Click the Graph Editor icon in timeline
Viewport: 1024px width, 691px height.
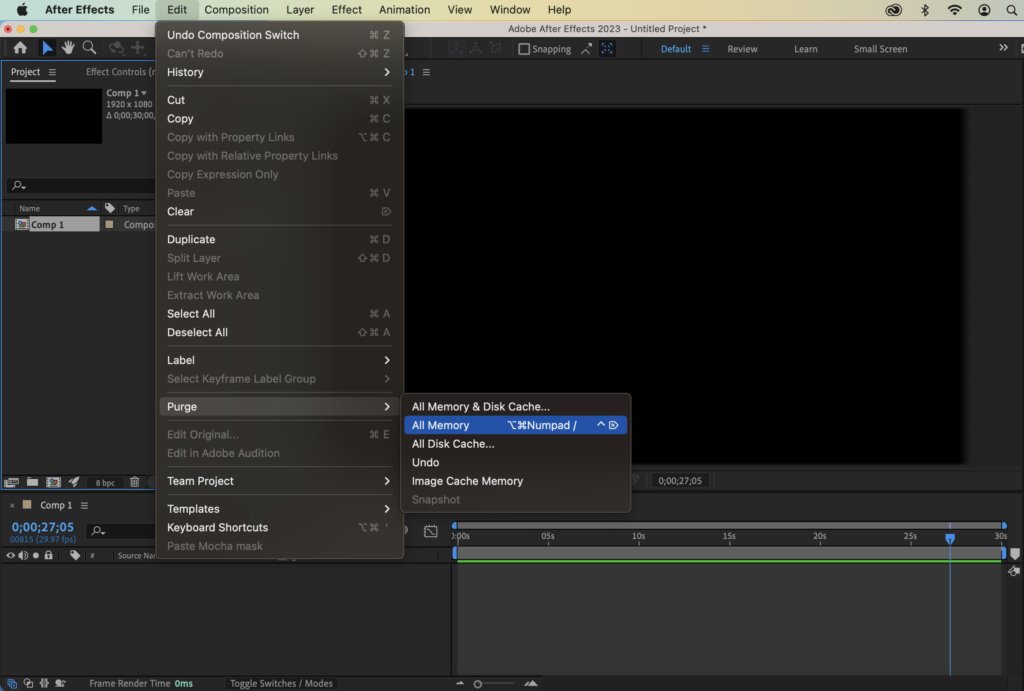pos(430,531)
